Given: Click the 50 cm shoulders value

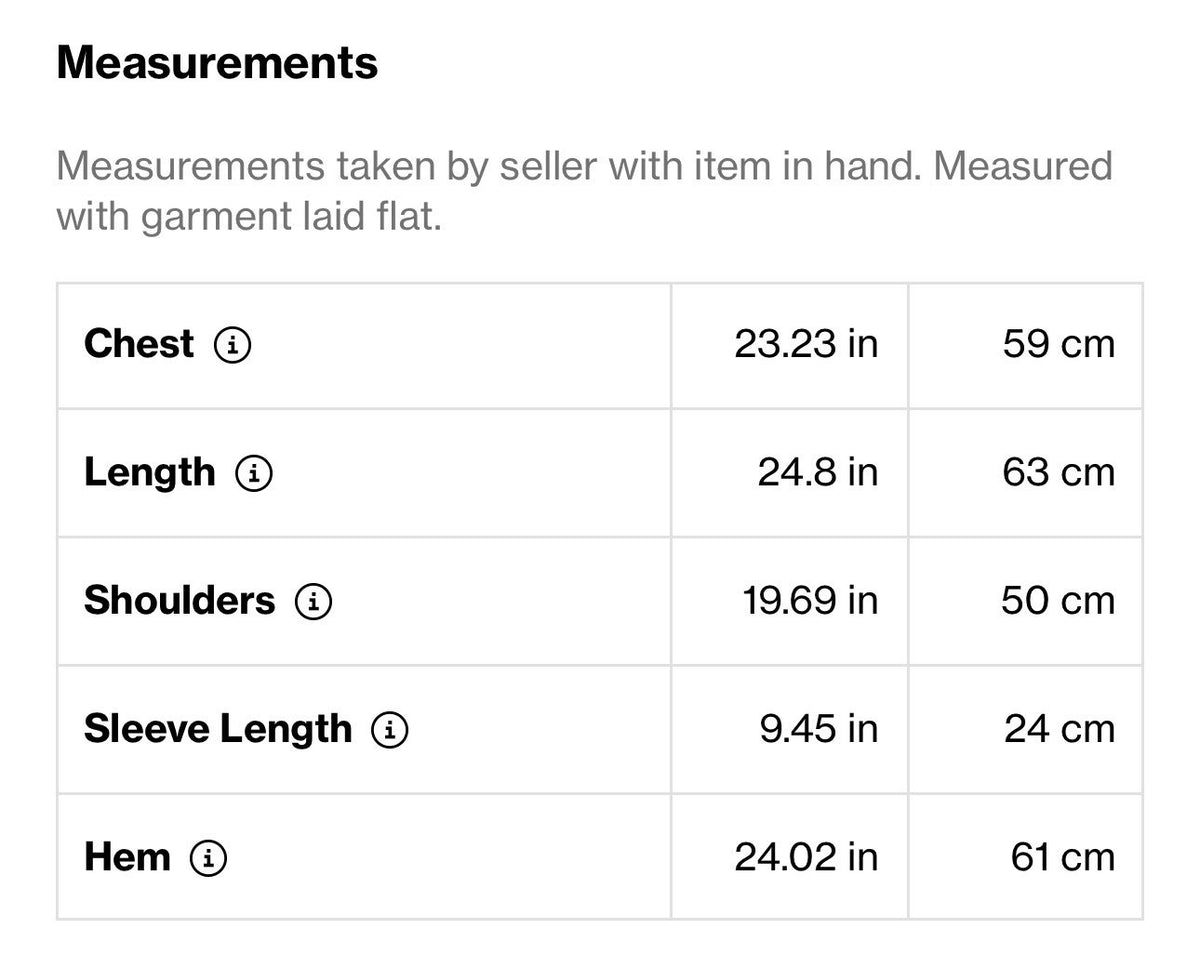Looking at the screenshot, I should pos(1058,601).
